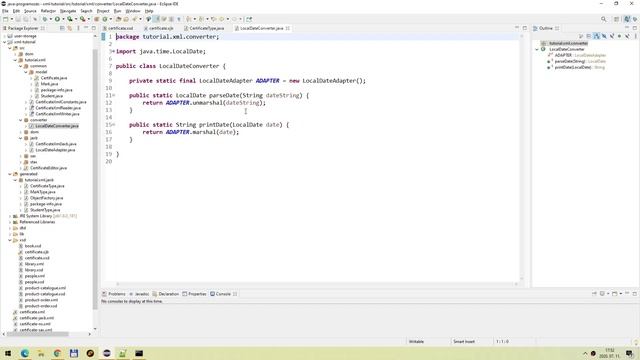Collapse the generated source folder
Image resolution: width=640 pixels, height=360 pixels.
click(10, 174)
